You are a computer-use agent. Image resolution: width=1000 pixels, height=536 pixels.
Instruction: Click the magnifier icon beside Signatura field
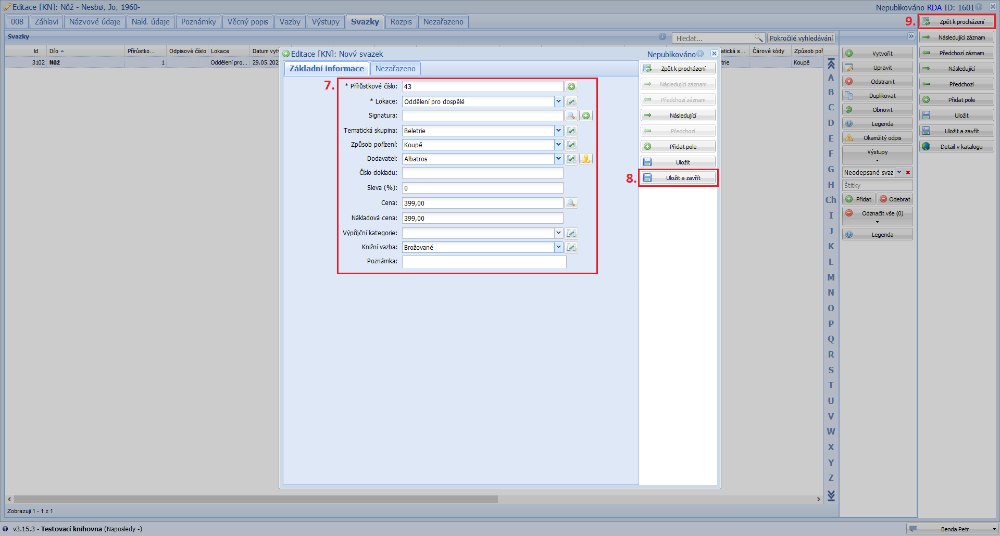tap(572, 116)
